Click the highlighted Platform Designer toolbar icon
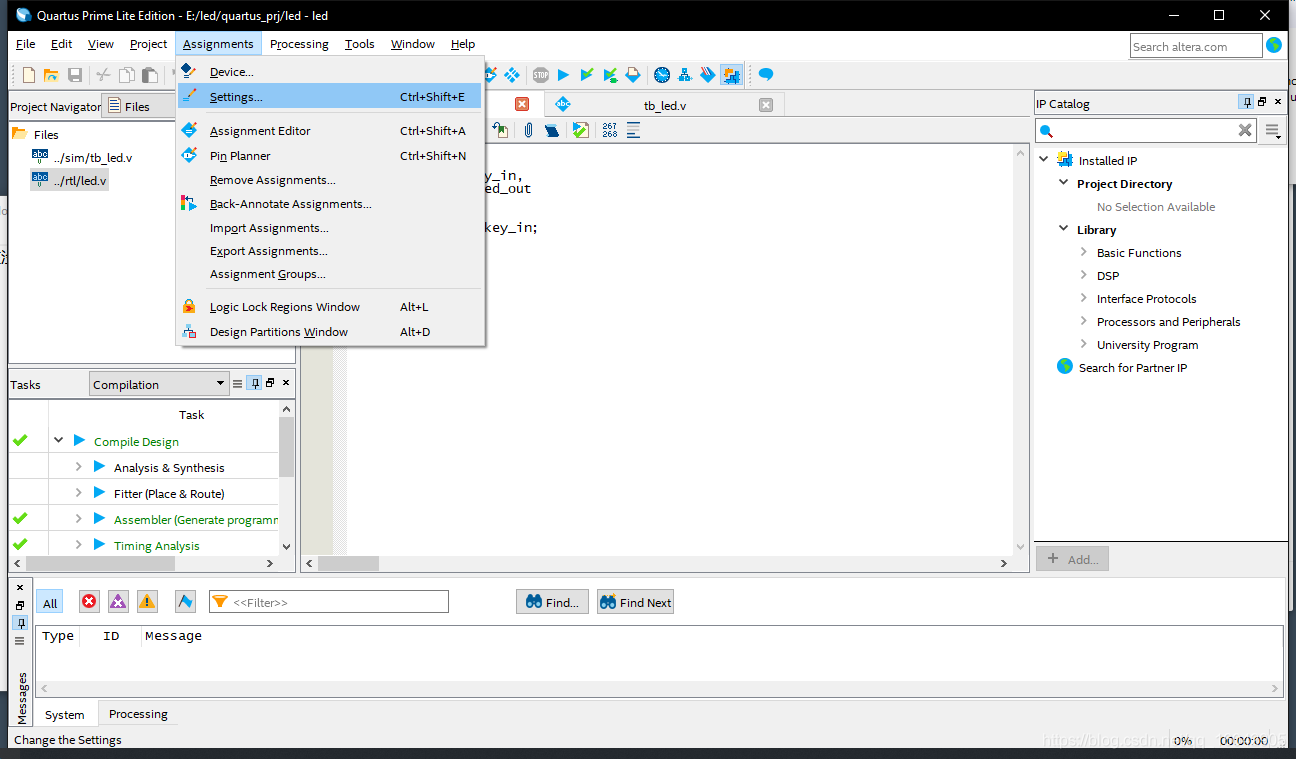 pos(731,75)
